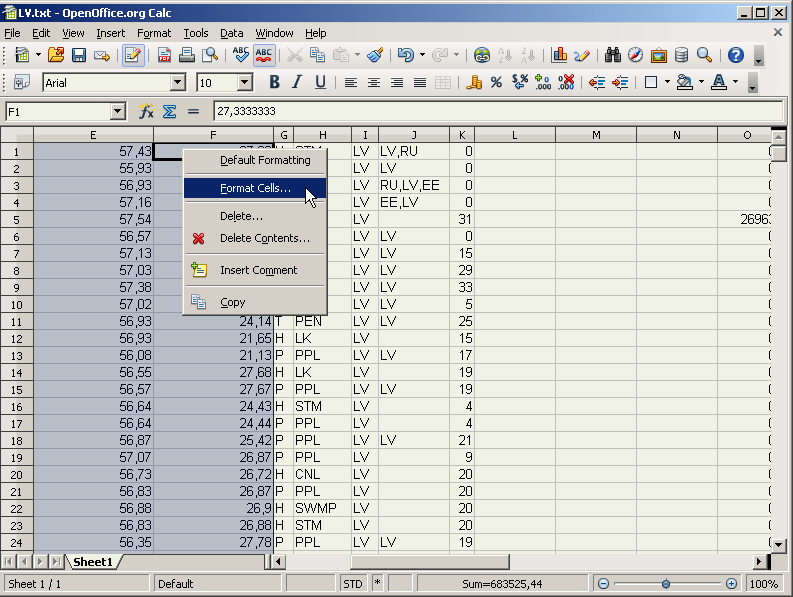
Task: Click the Print icon
Action: [187, 55]
